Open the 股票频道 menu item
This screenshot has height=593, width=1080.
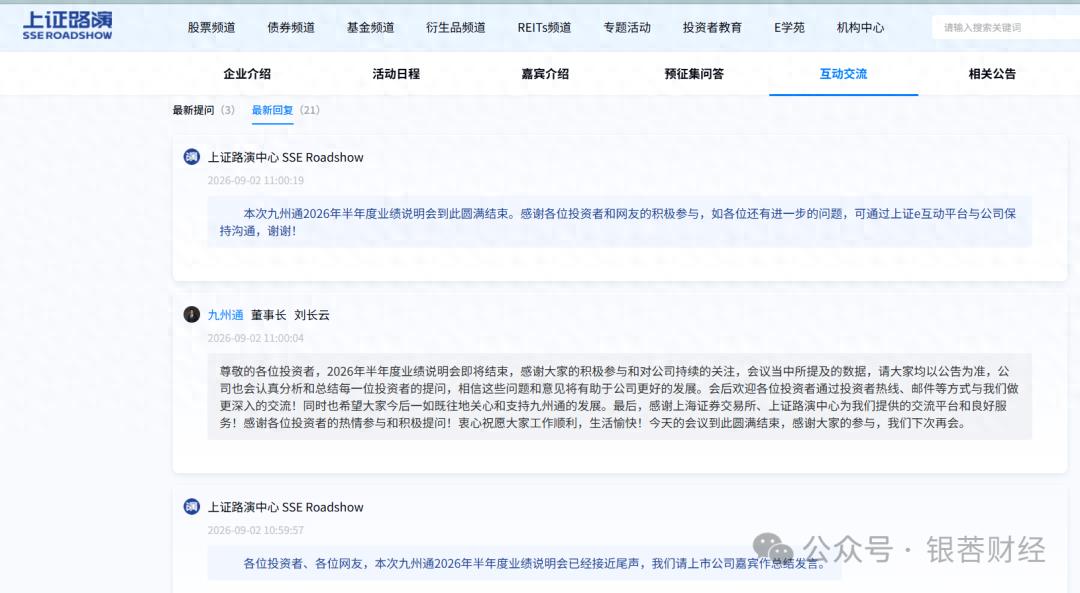pos(211,28)
